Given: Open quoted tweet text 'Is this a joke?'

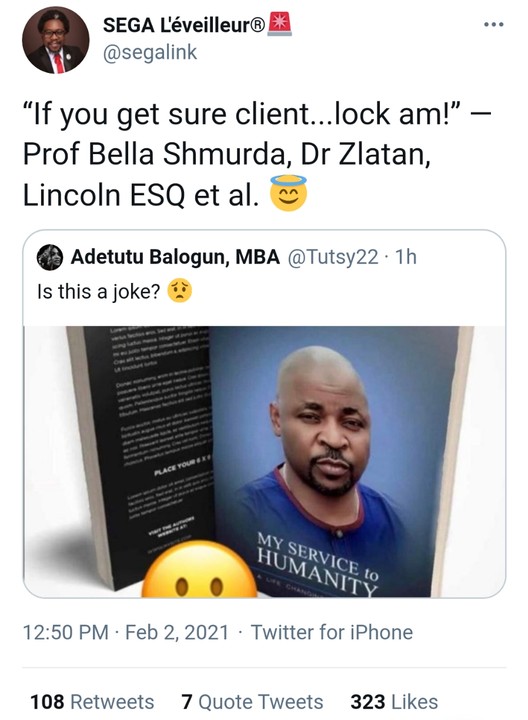Looking at the screenshot, I should point(98,291).
